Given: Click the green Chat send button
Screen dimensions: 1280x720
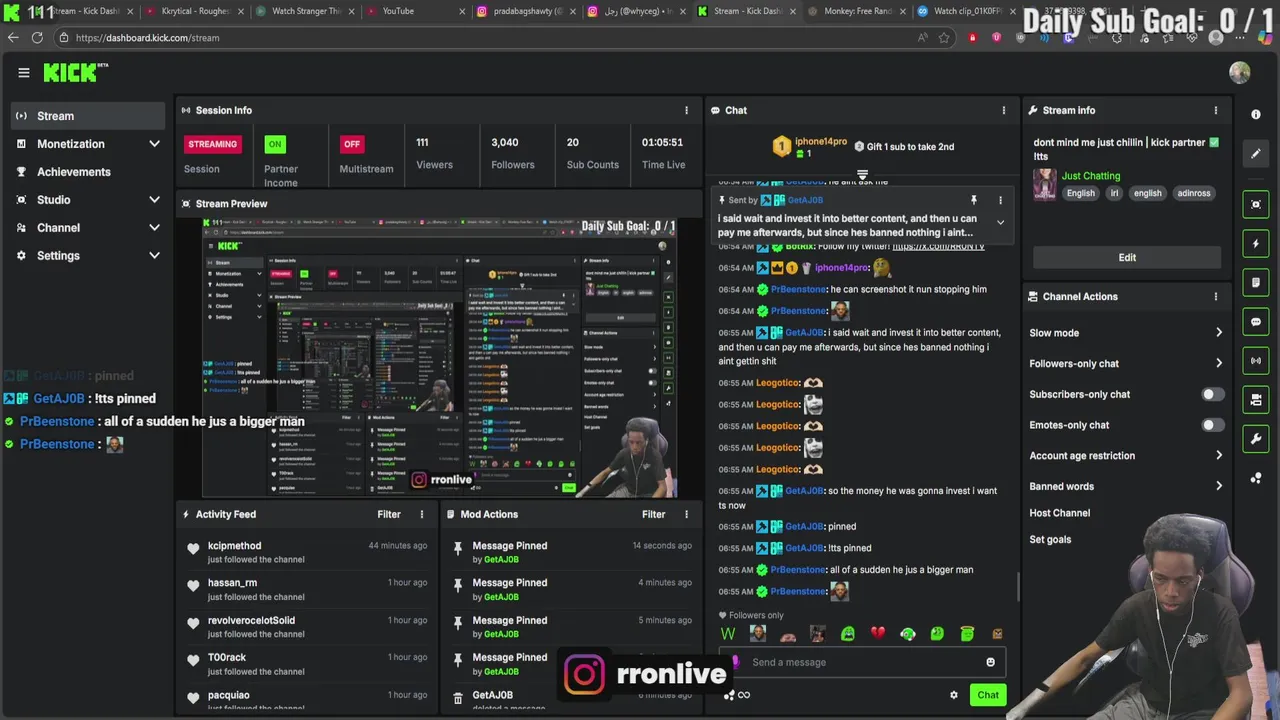Looking at the screenshot, I should tap(988, 695).
